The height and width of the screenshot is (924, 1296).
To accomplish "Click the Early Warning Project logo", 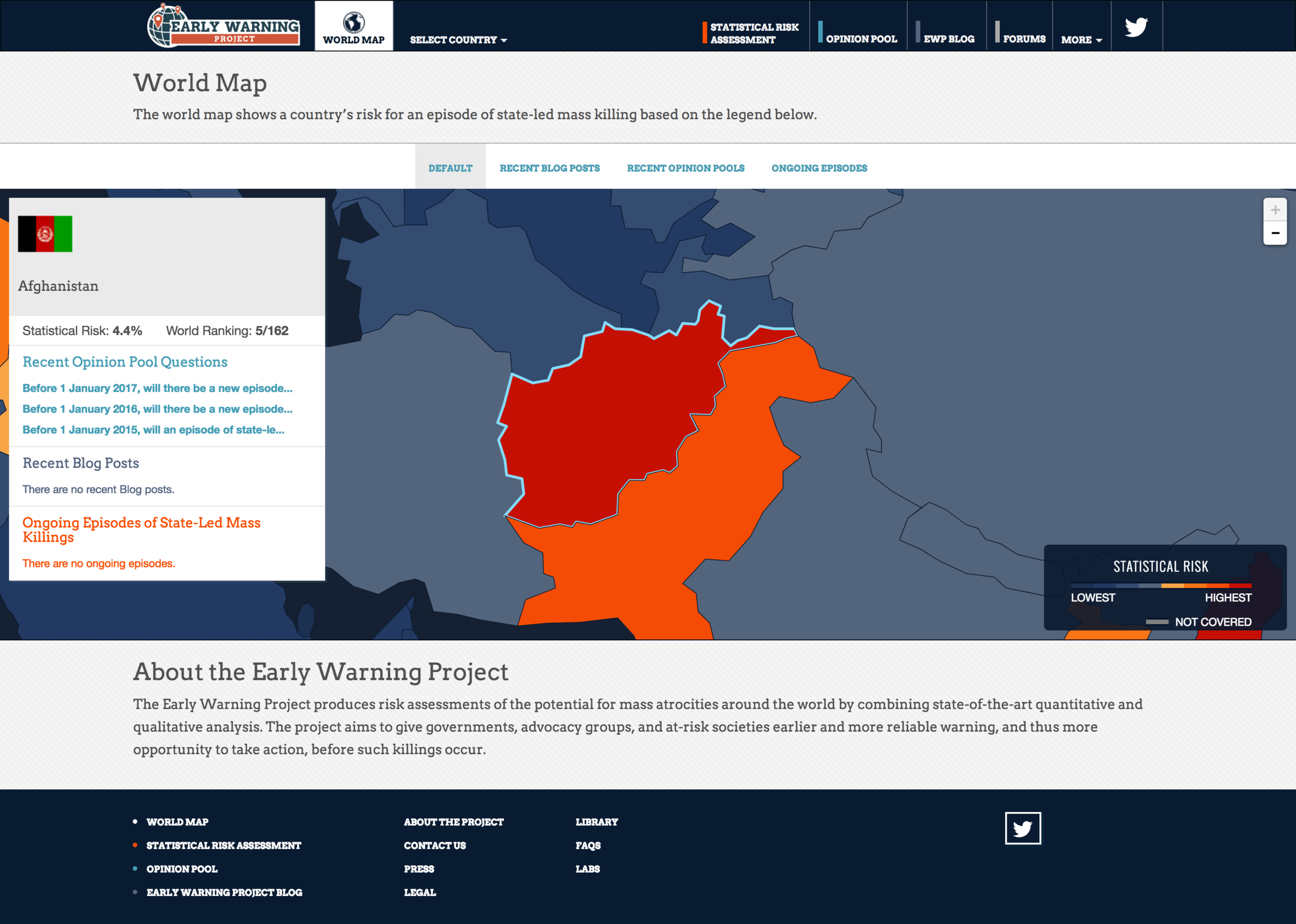I will click(223, 25).
